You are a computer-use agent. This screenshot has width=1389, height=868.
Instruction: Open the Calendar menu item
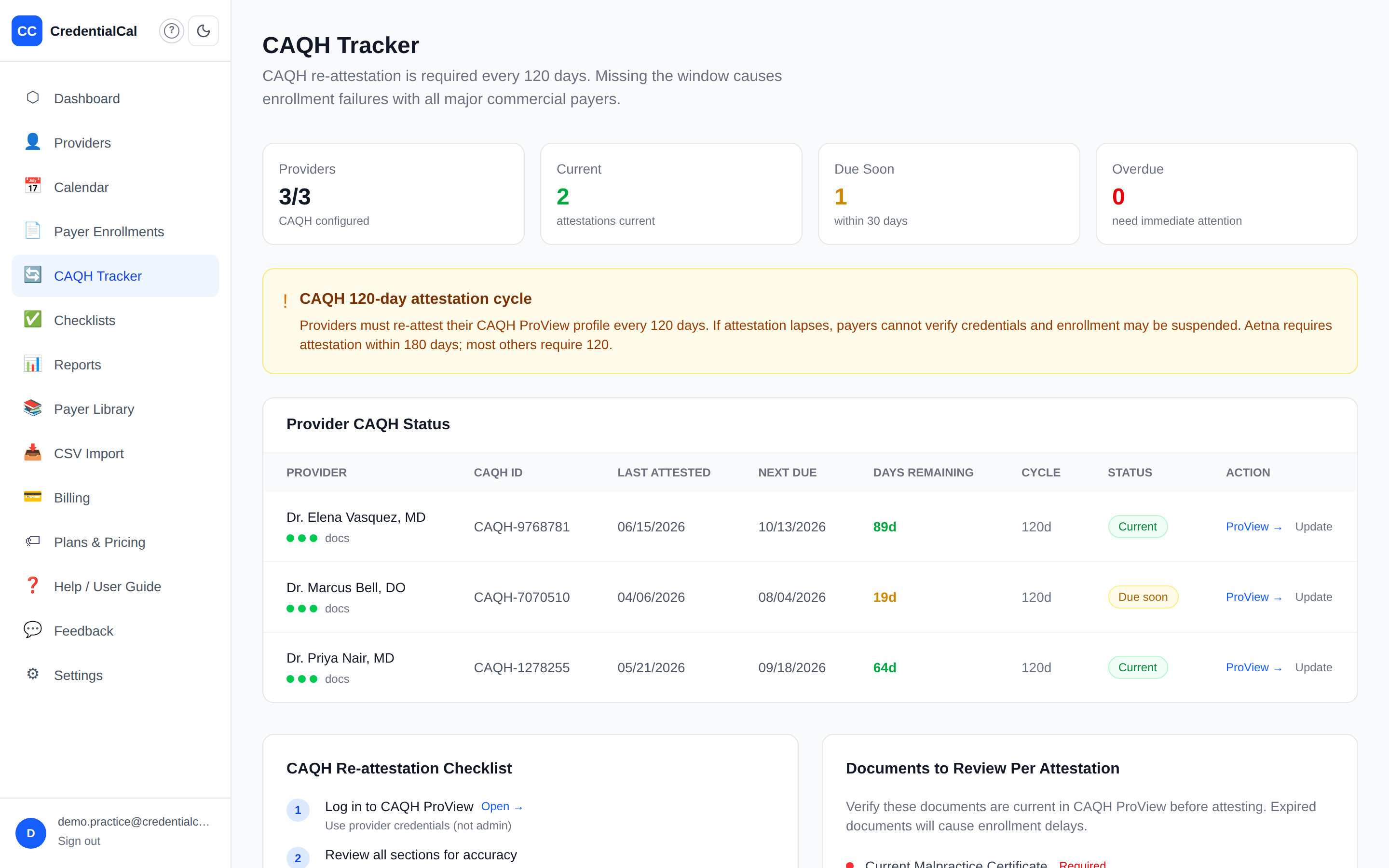(x=115, y=187)
